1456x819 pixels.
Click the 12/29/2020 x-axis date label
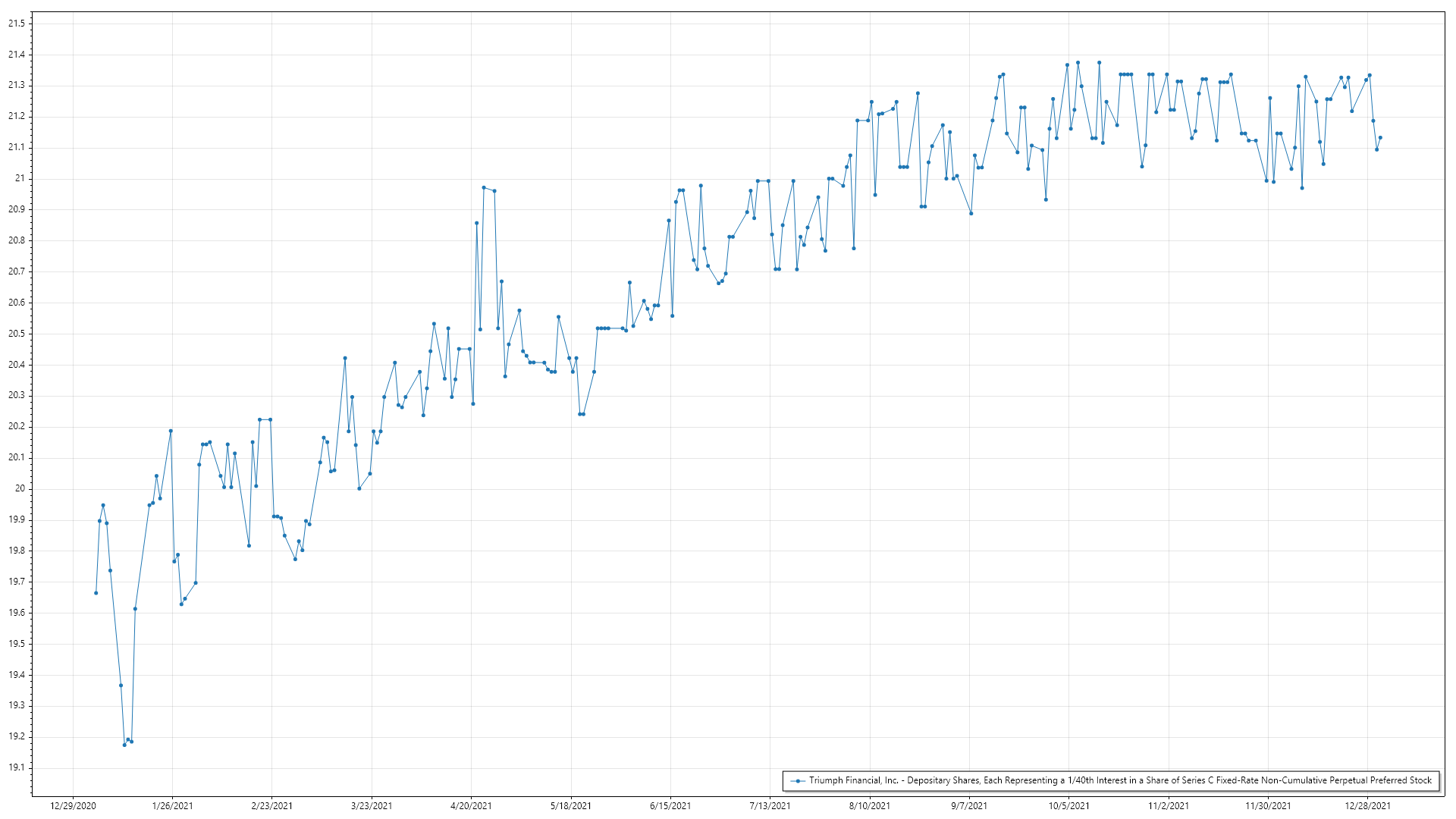pos(73,805)
